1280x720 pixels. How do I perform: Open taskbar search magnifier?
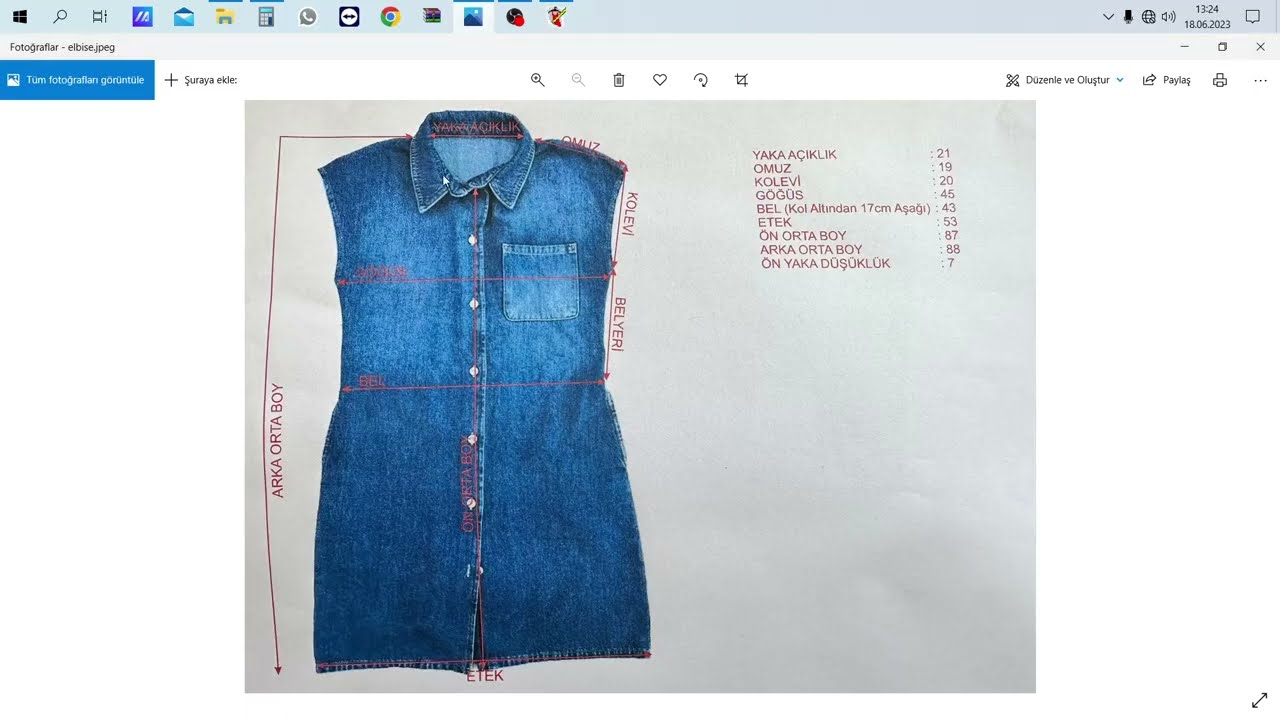(60, 16)
